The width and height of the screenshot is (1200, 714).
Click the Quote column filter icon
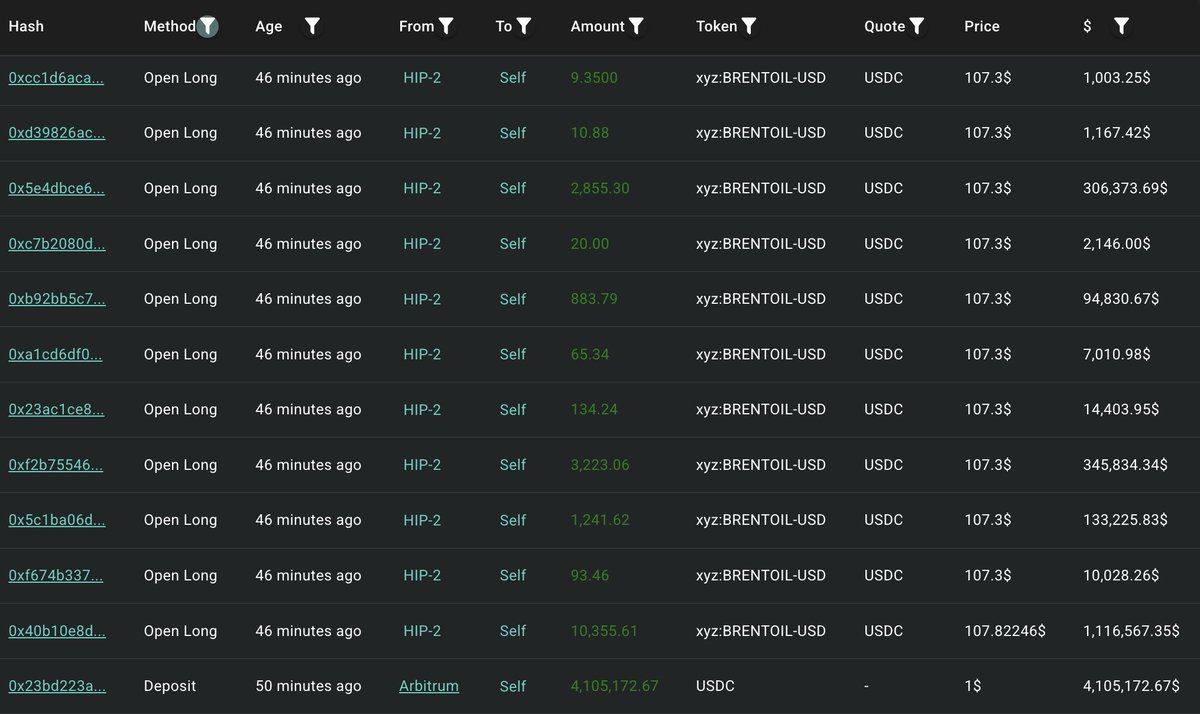pos(917,27)
